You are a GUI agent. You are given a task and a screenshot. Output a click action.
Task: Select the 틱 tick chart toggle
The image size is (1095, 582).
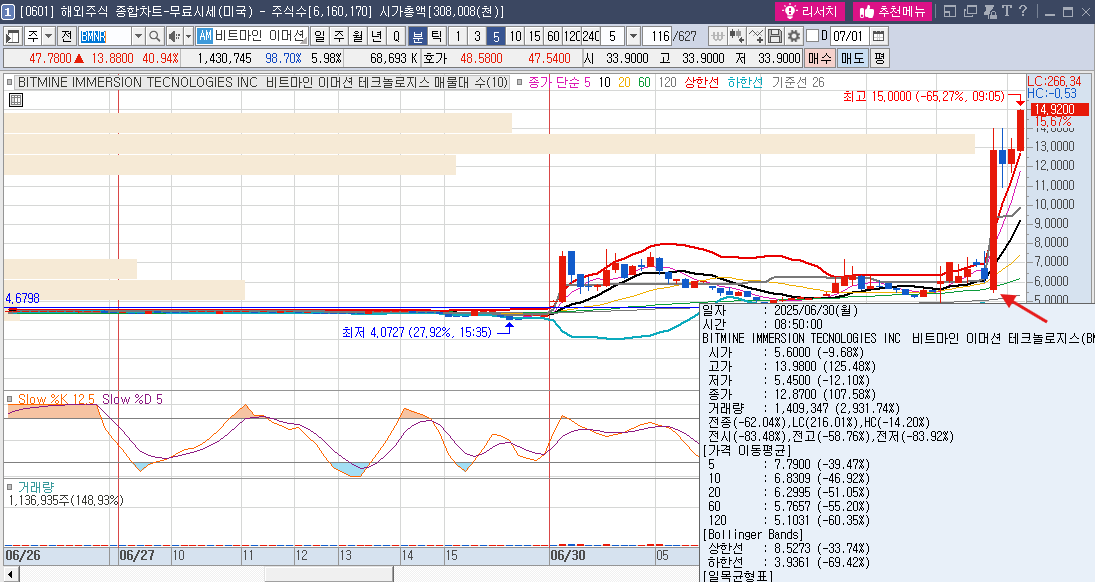point(436,36)
